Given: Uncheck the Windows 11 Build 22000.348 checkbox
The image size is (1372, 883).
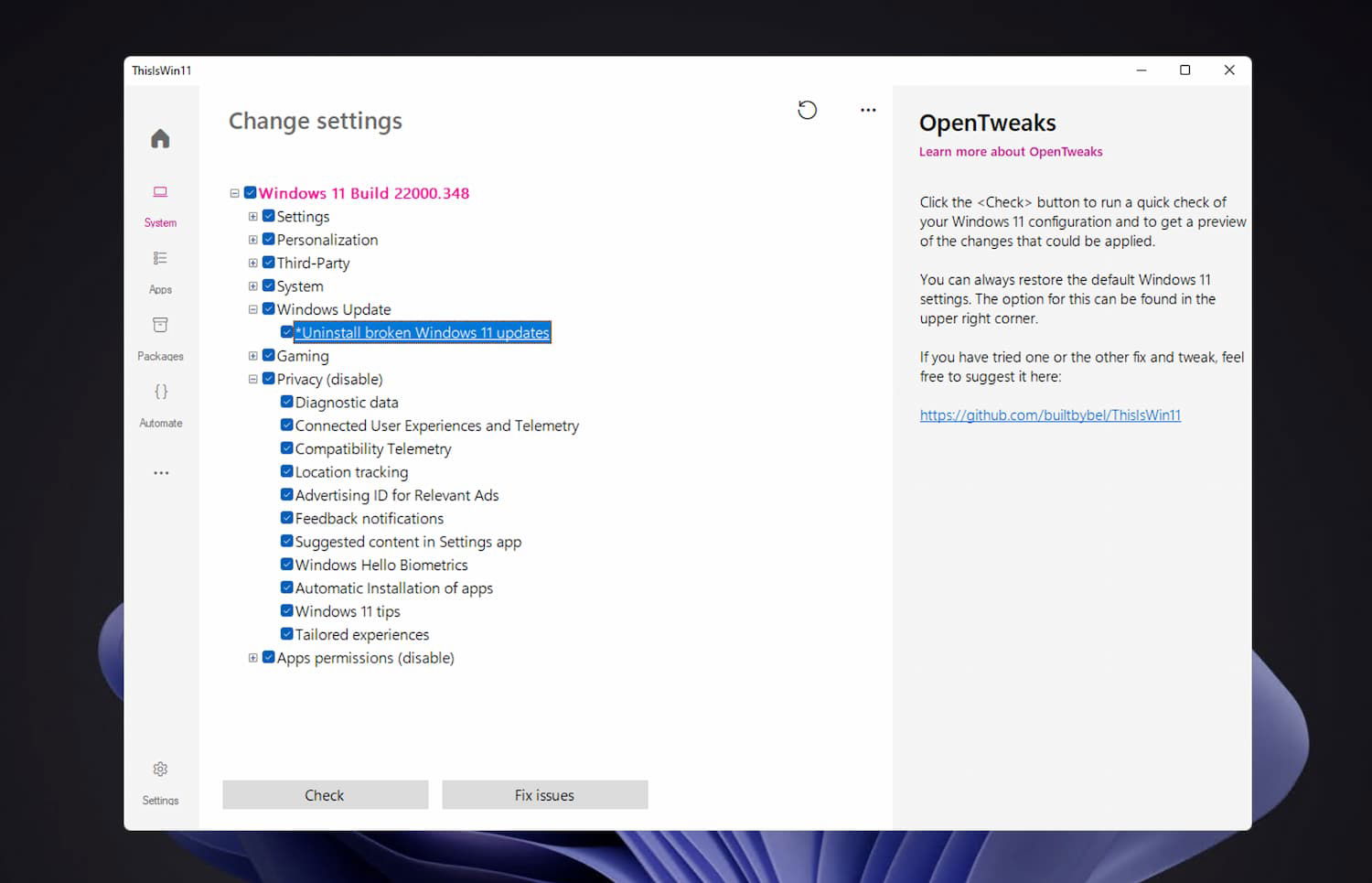Looking at the screenshot, I should pyautogui.click(x=250, y=193).
